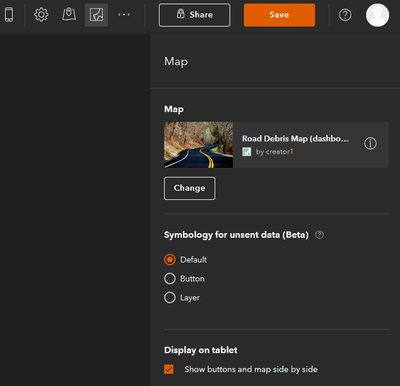Toggle Show buttons and map side by side
Image resolution: width=400 pixels, height=386 pixels.
169,369
